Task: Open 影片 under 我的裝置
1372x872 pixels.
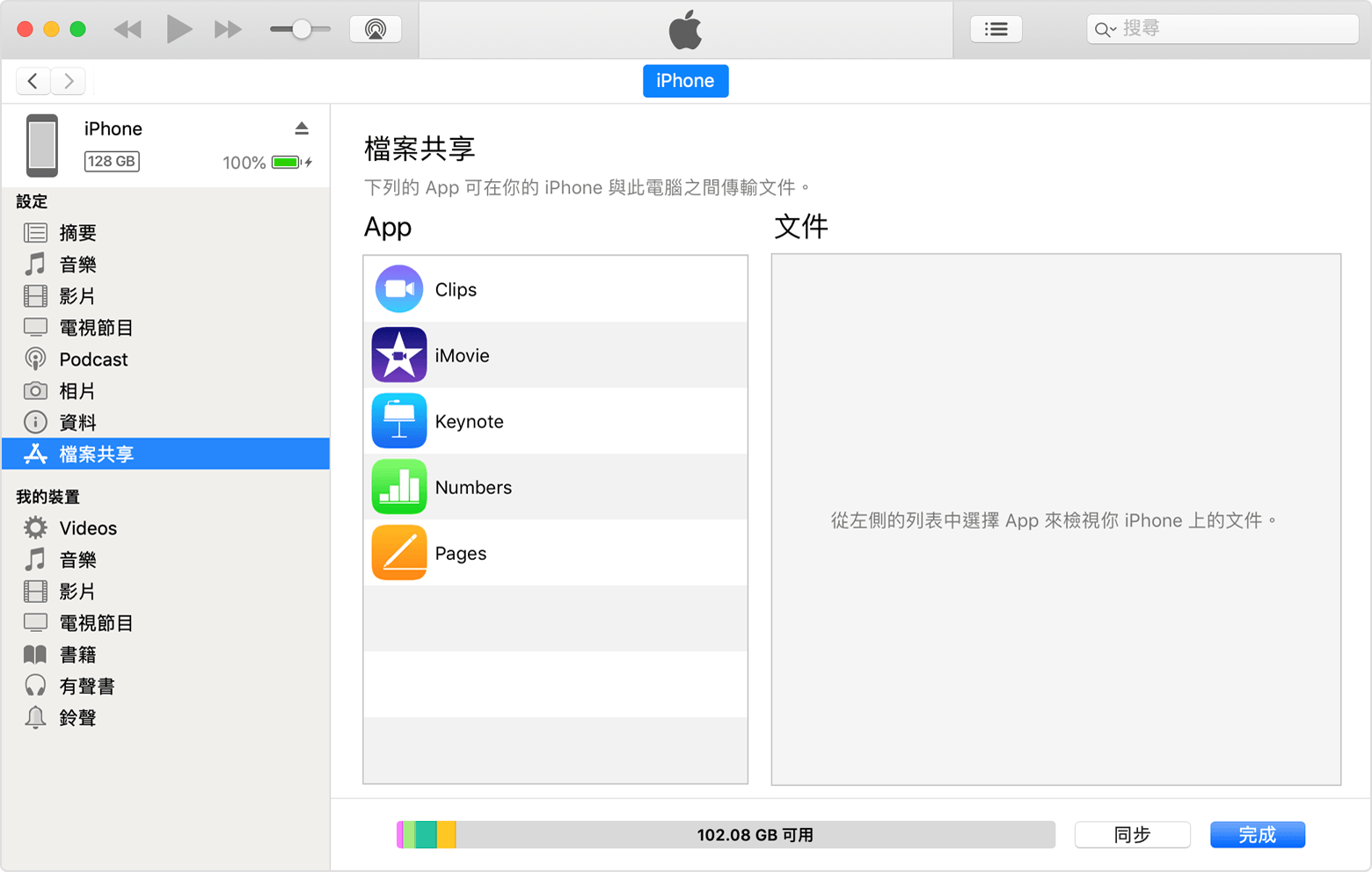Action: coord(165,592)
